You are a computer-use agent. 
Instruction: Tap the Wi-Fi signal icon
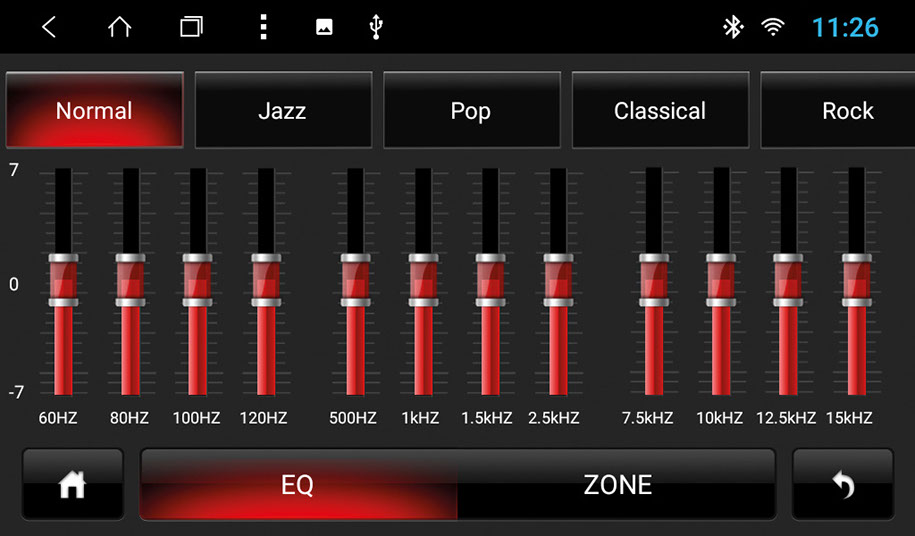click(x=773, y=27)
